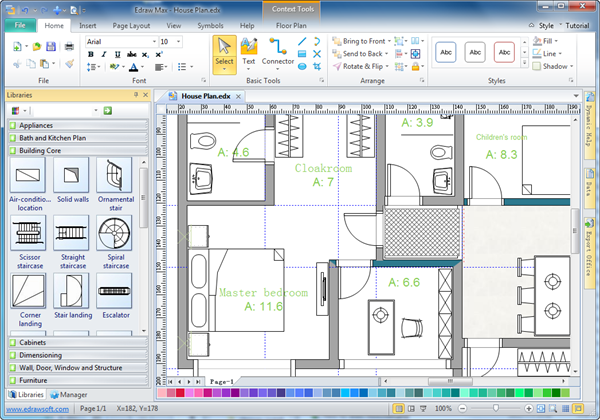Viewport: 600px width, 420px height.
Task: Choose the Text tool in ribbon
Action: 249,49
